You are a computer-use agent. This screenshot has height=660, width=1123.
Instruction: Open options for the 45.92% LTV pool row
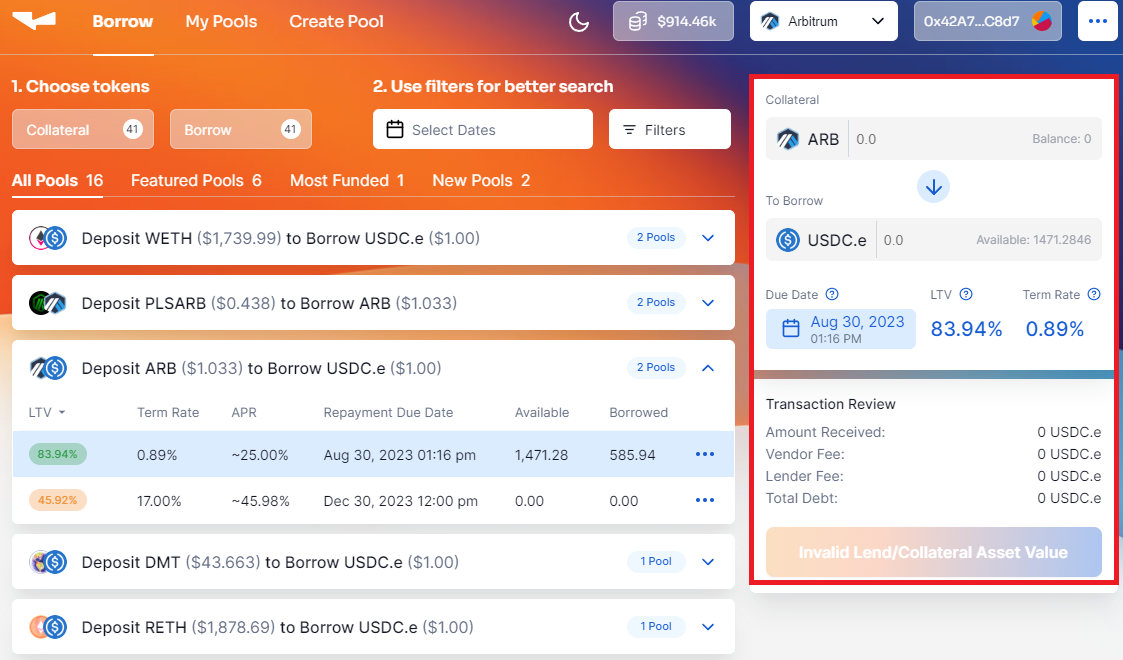point(704,501)
